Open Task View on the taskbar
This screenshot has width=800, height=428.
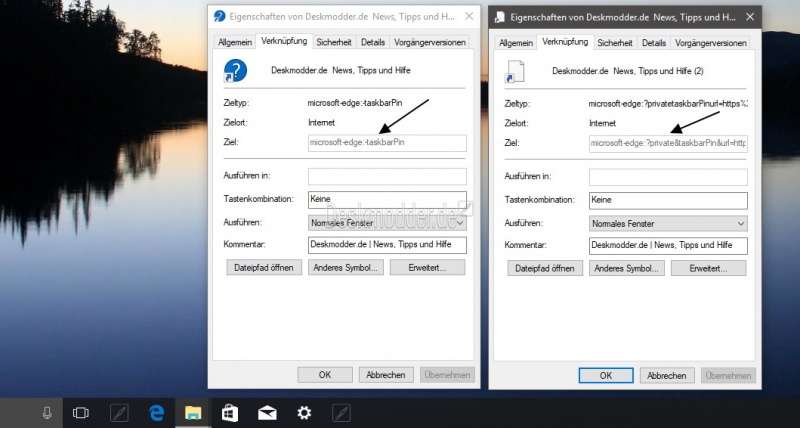coord(81,413)
